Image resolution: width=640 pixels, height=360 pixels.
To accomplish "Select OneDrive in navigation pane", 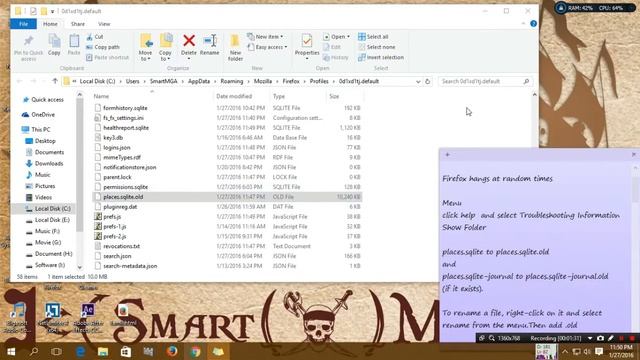I will pos(43,115).
